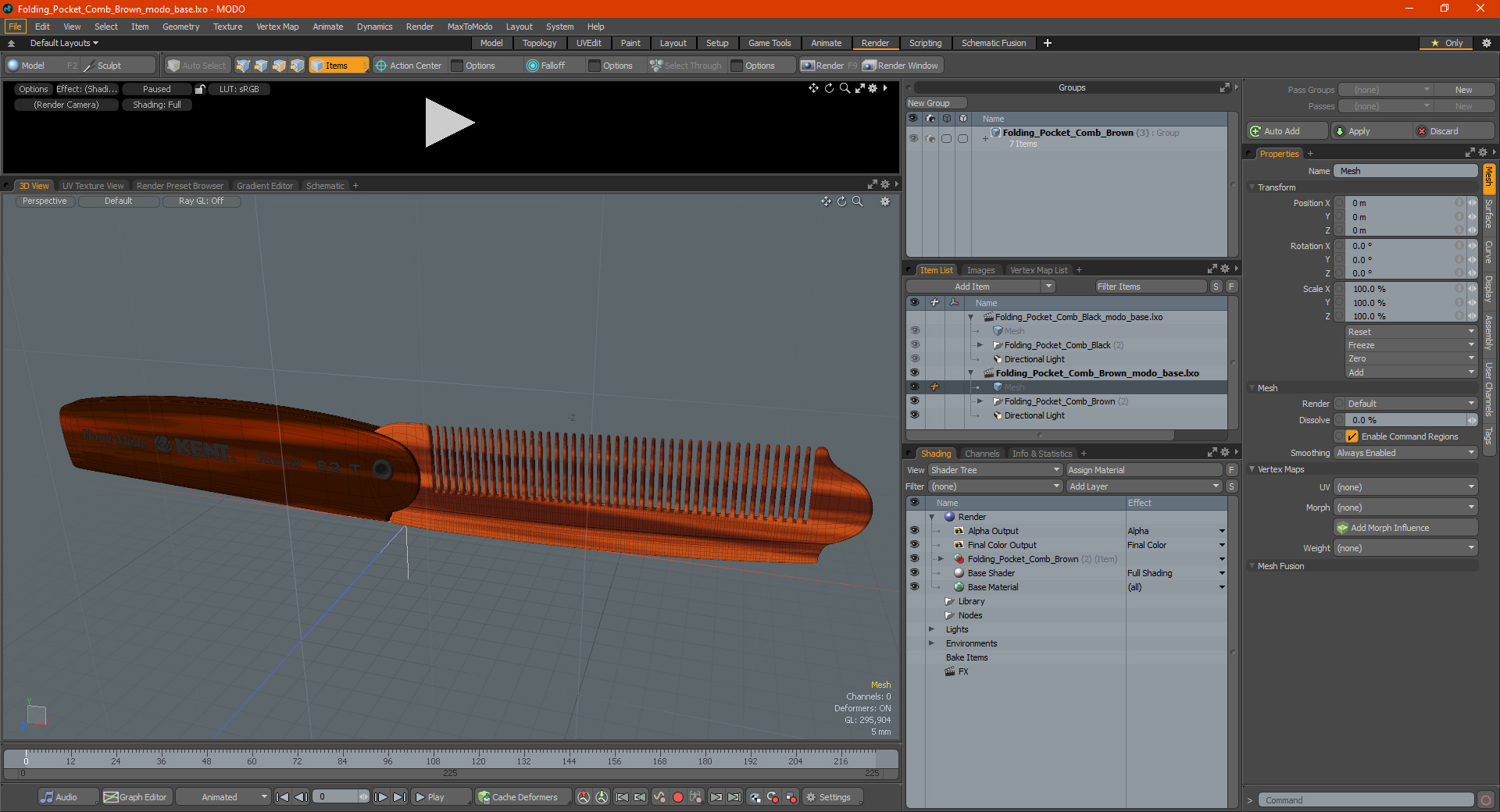The image size is (1500, 812).
Task: Toggle Falloff Options checkbox
Action: click(595, 66)
